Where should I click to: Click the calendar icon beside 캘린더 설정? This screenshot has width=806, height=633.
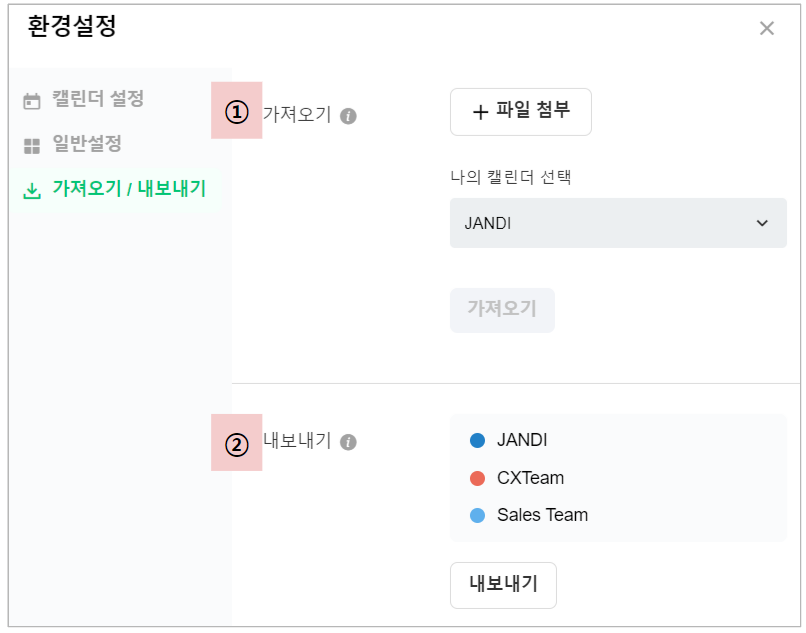[x=32, y=101]
